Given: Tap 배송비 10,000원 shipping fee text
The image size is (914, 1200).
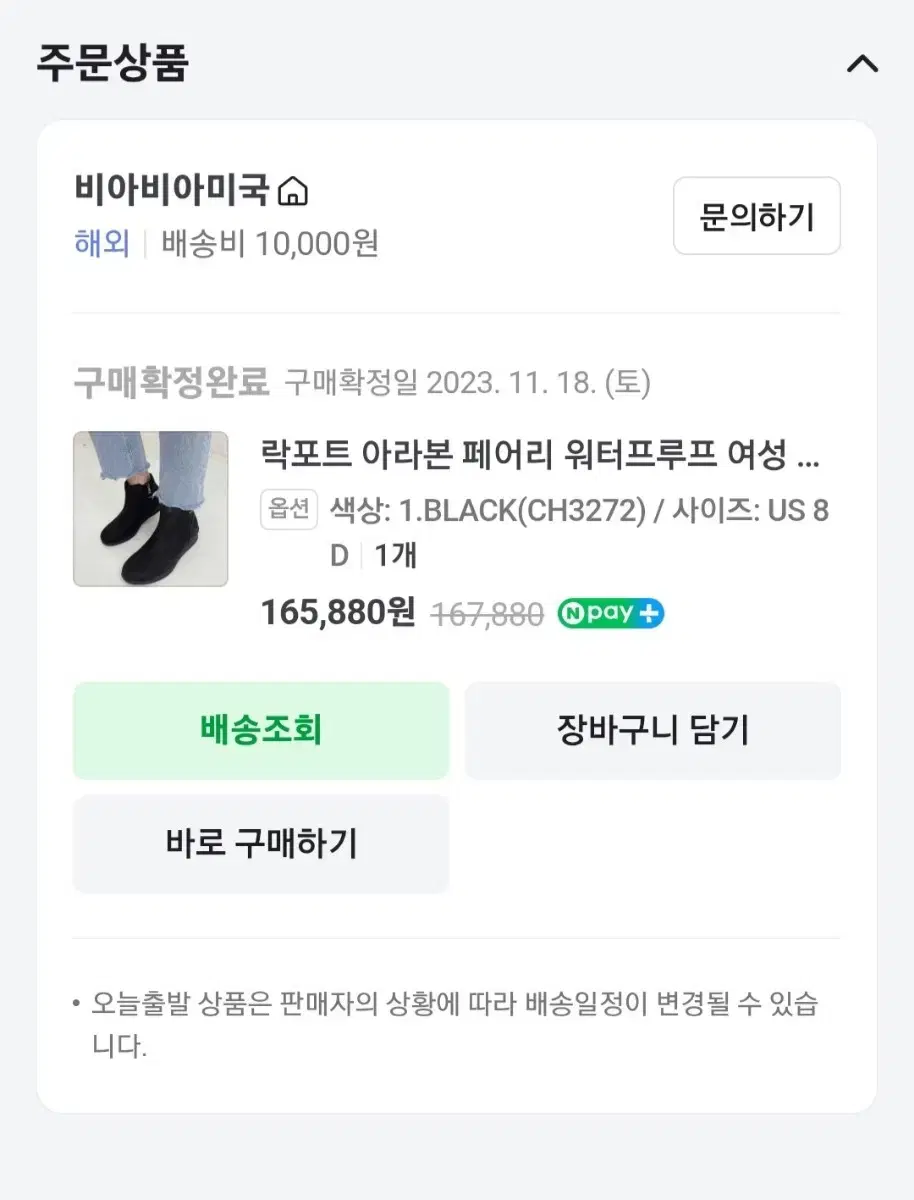Looking at the screenshot, I should (x=270, y=243).
